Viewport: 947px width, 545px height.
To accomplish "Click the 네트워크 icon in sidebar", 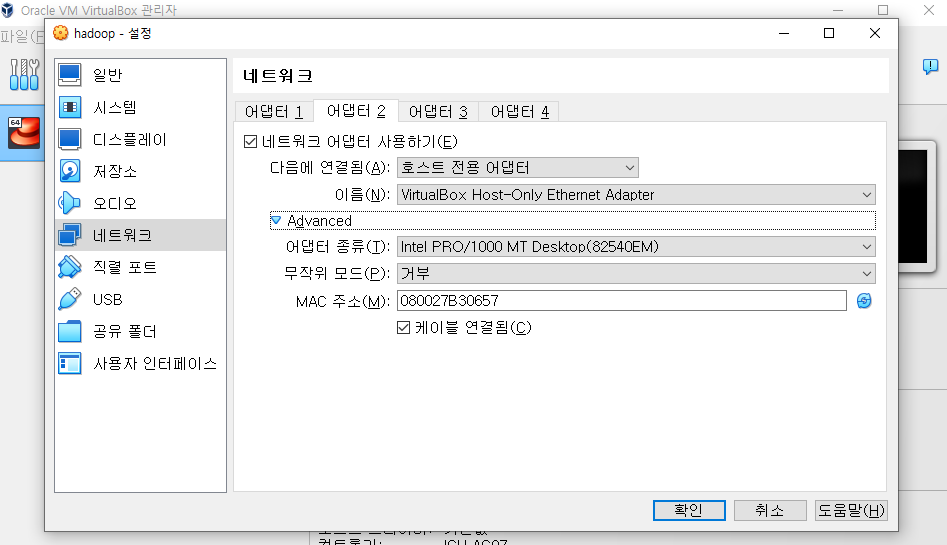I will (x=69, y=235).
